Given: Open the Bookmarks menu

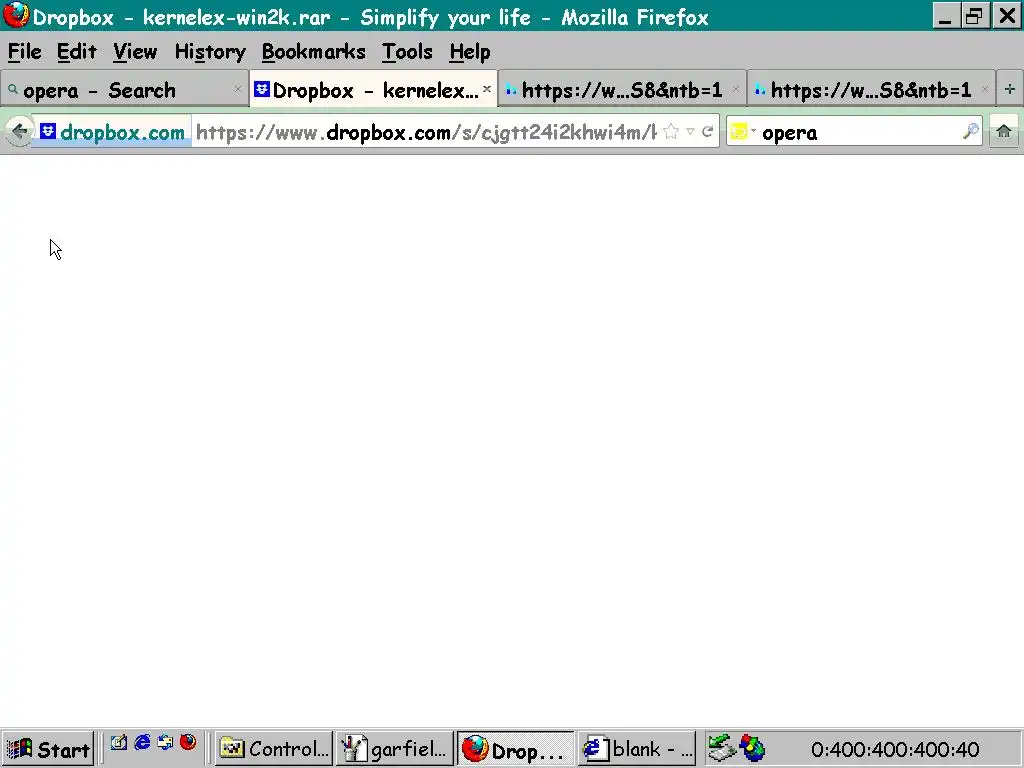Looking at the screenshot, I should (313, 52).
